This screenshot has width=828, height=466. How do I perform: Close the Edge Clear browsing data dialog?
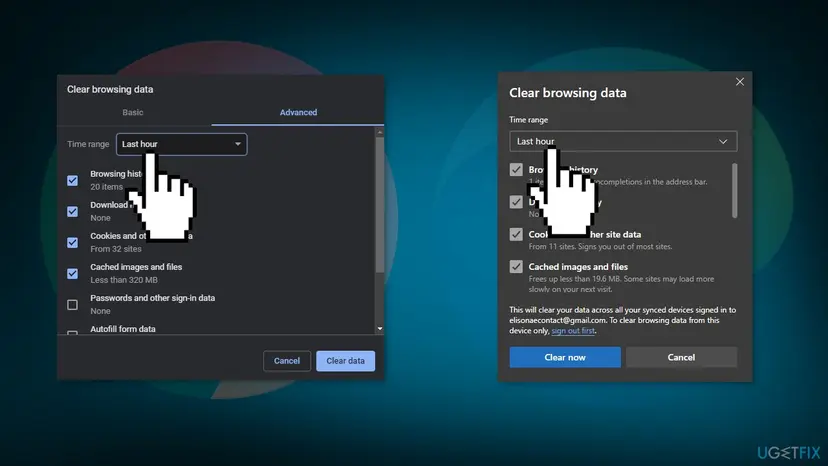[x=740, y=82]
